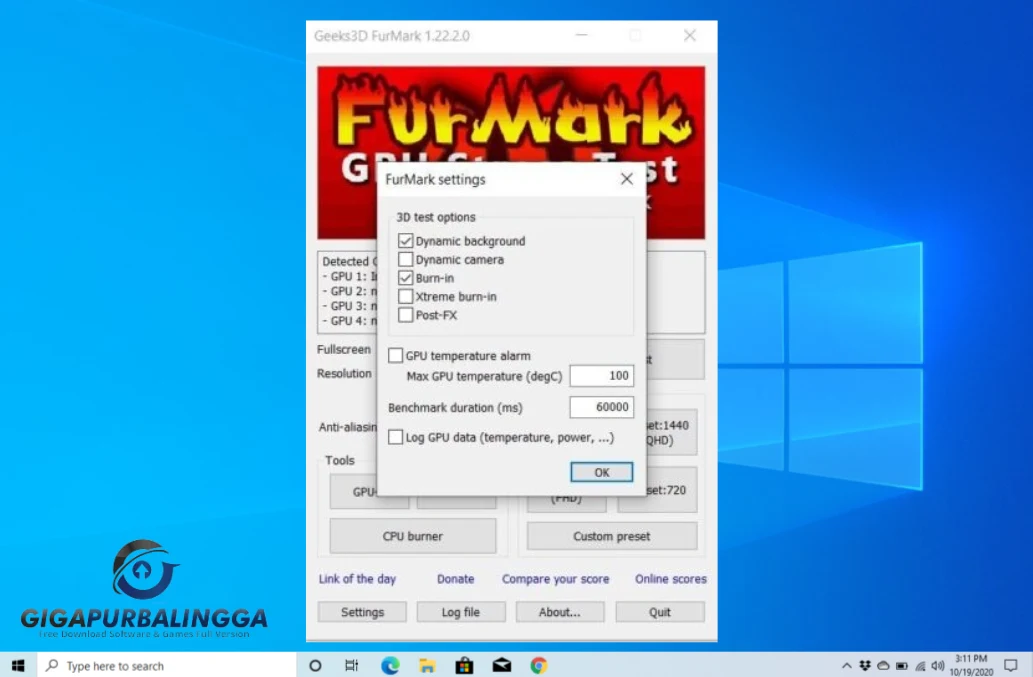The width and height of the screenshot is (1033, 677).
Task: Open Mail app from taskbar
Action: 501,665
